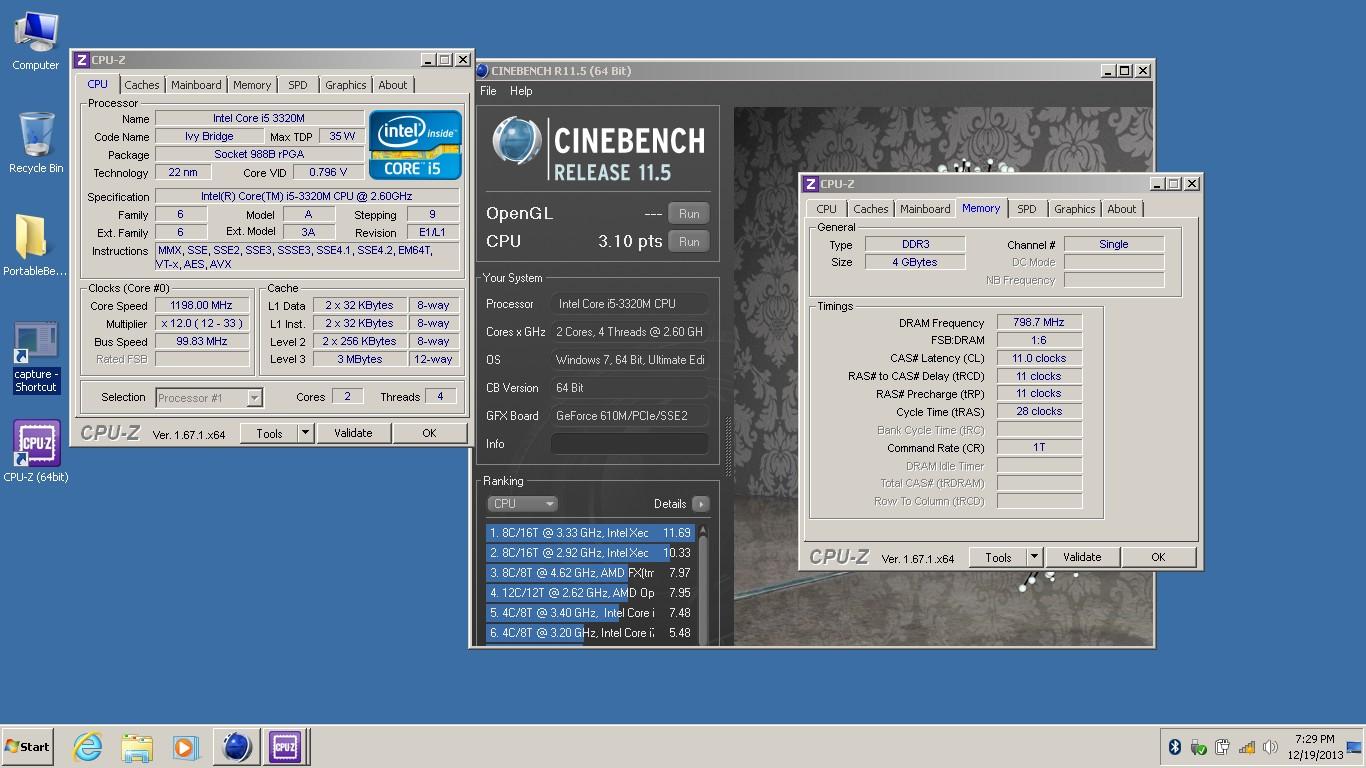Screen dimensions: 1366x768
Task: Switch to the About tab in the CPU window
Action: pos(393,85)
